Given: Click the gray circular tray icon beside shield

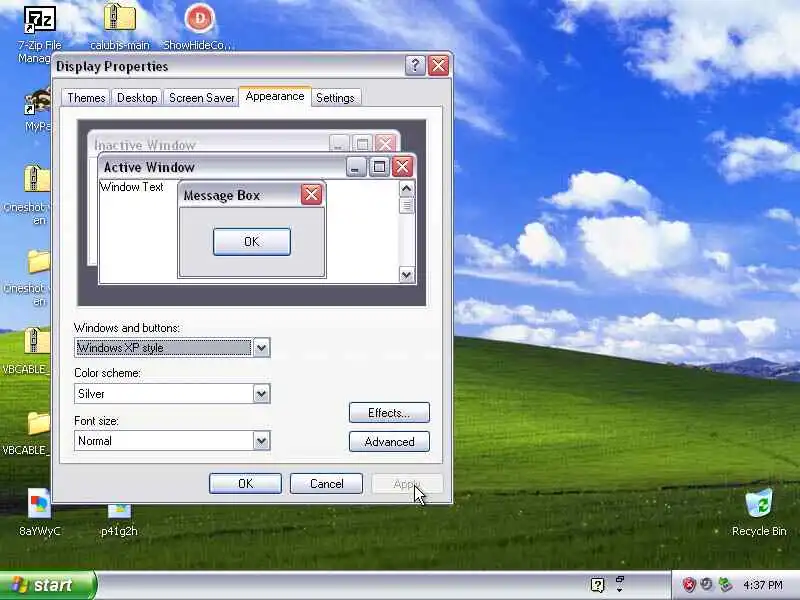Looking at the screenshot, I should pos(707,584).
